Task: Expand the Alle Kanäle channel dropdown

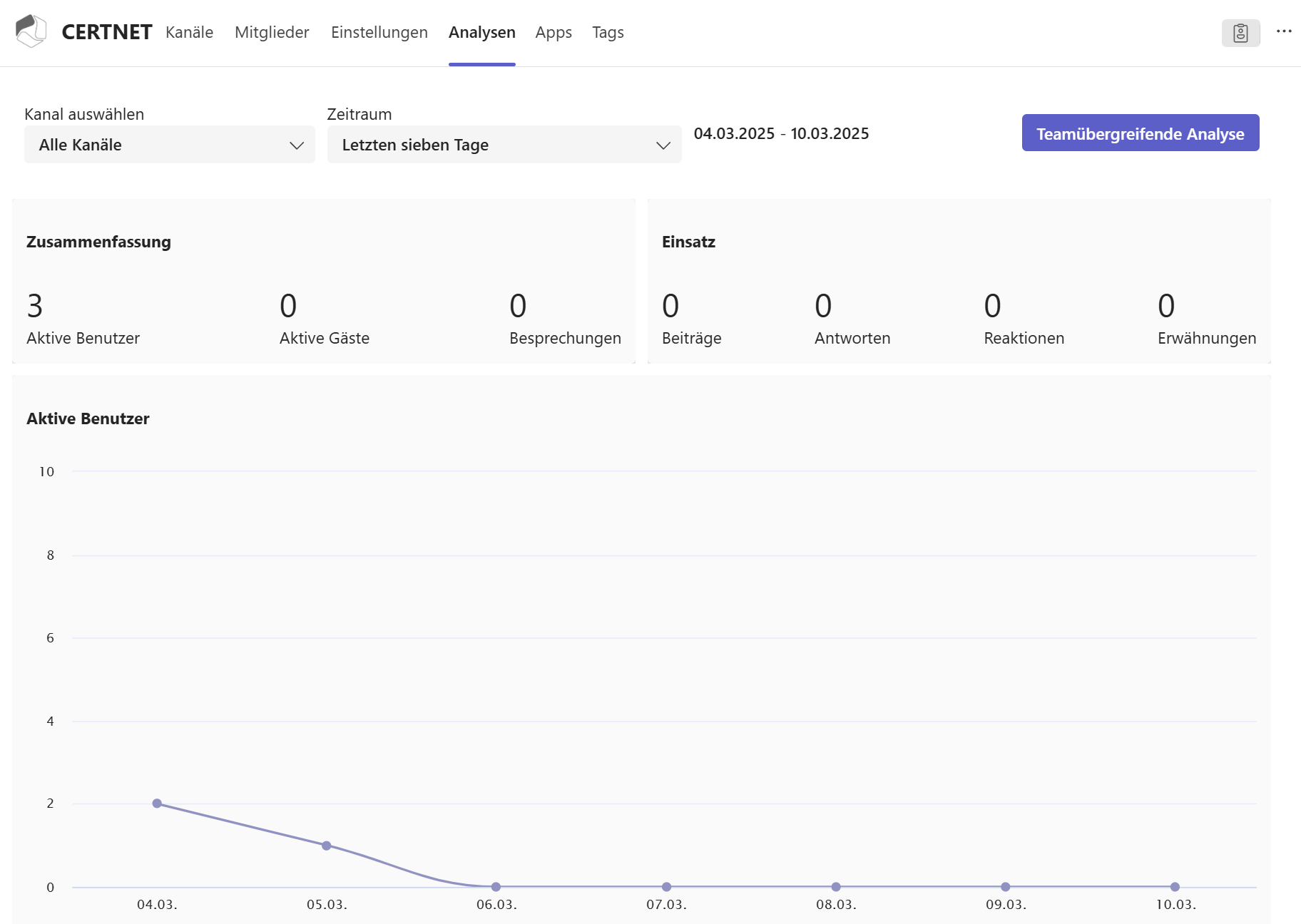Action: coord(169,145)
